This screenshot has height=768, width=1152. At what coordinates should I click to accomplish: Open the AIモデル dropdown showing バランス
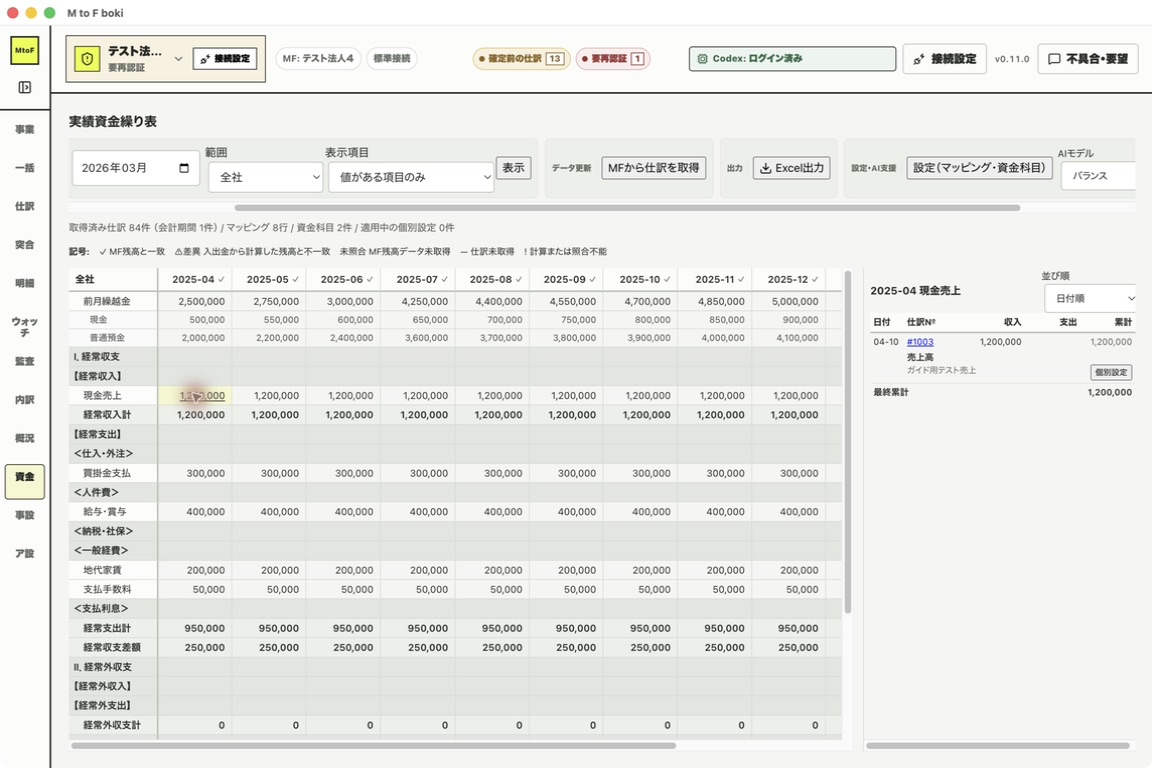click(x=1099, y=176)
